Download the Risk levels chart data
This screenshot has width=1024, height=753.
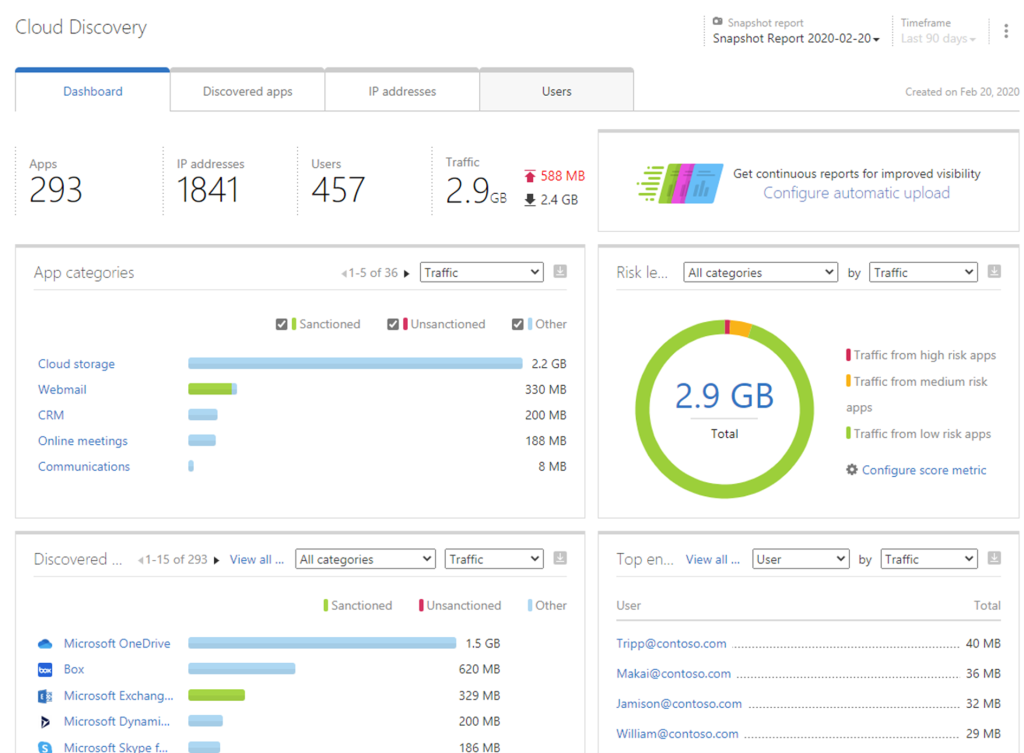994,271
